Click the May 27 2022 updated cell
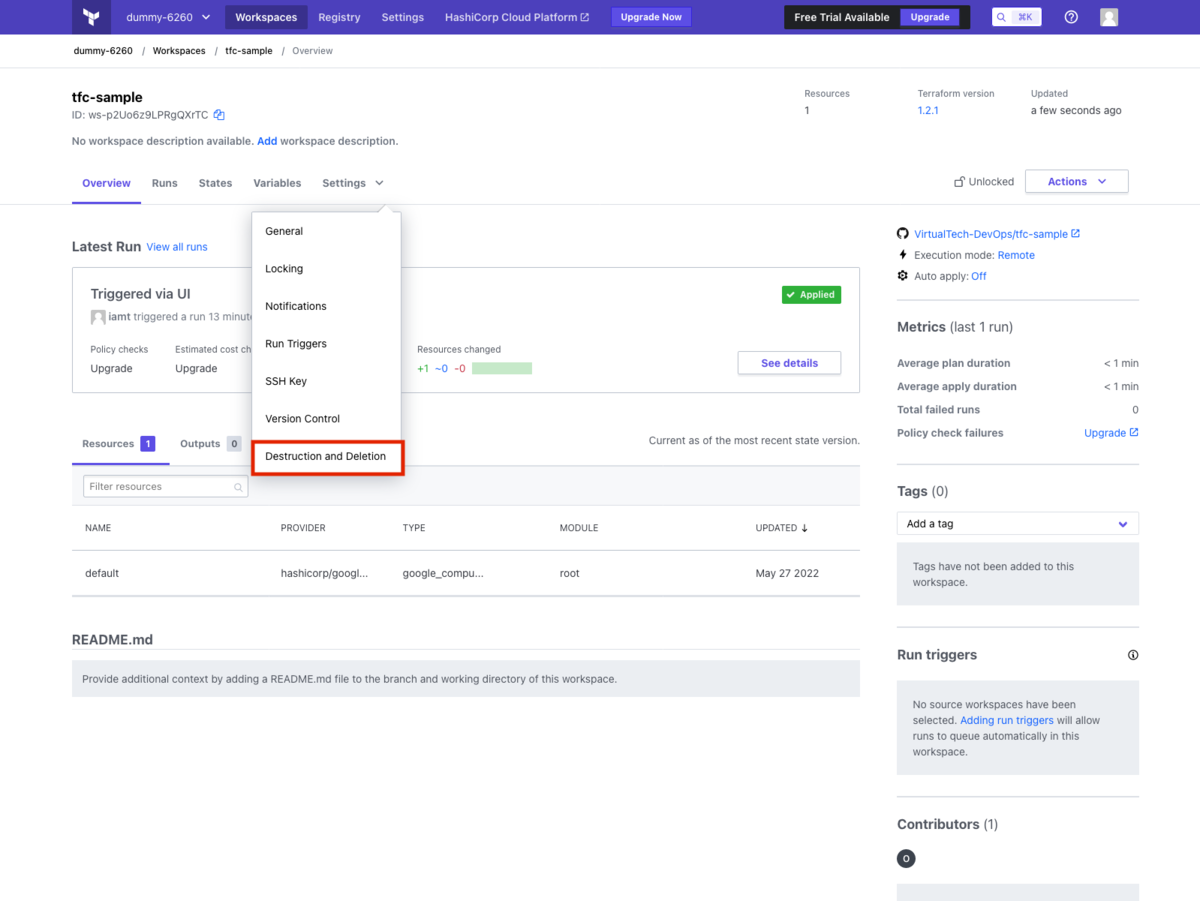Viewport: 1200px width, 901px height. click(x=787, y=574)
